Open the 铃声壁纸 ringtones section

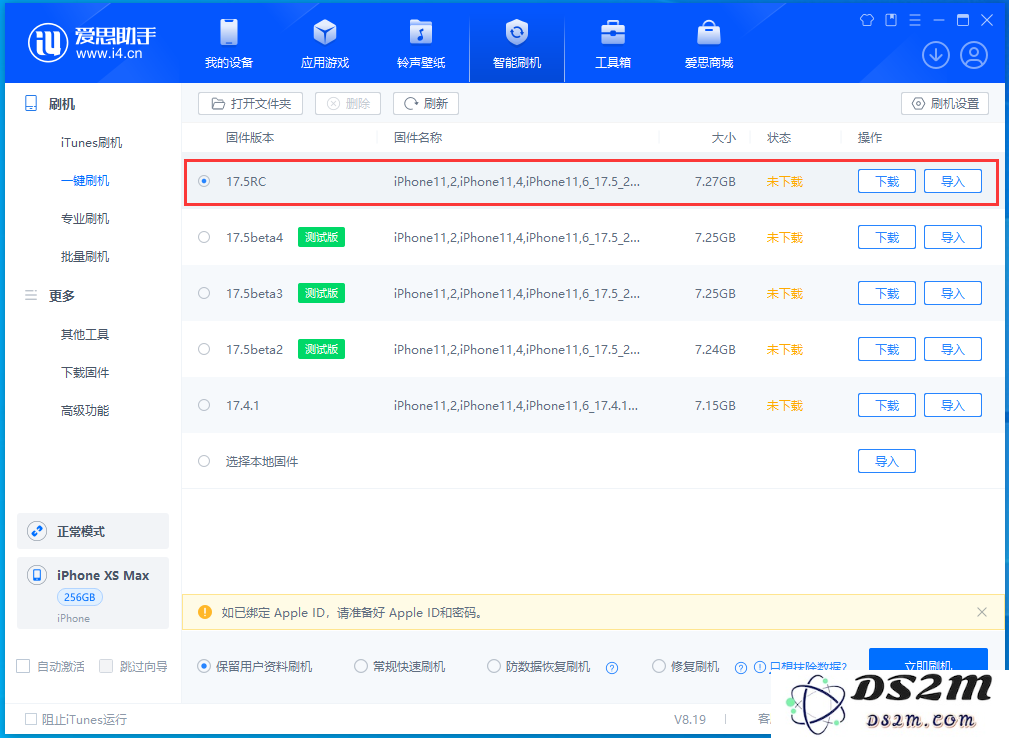coord(421,43)
